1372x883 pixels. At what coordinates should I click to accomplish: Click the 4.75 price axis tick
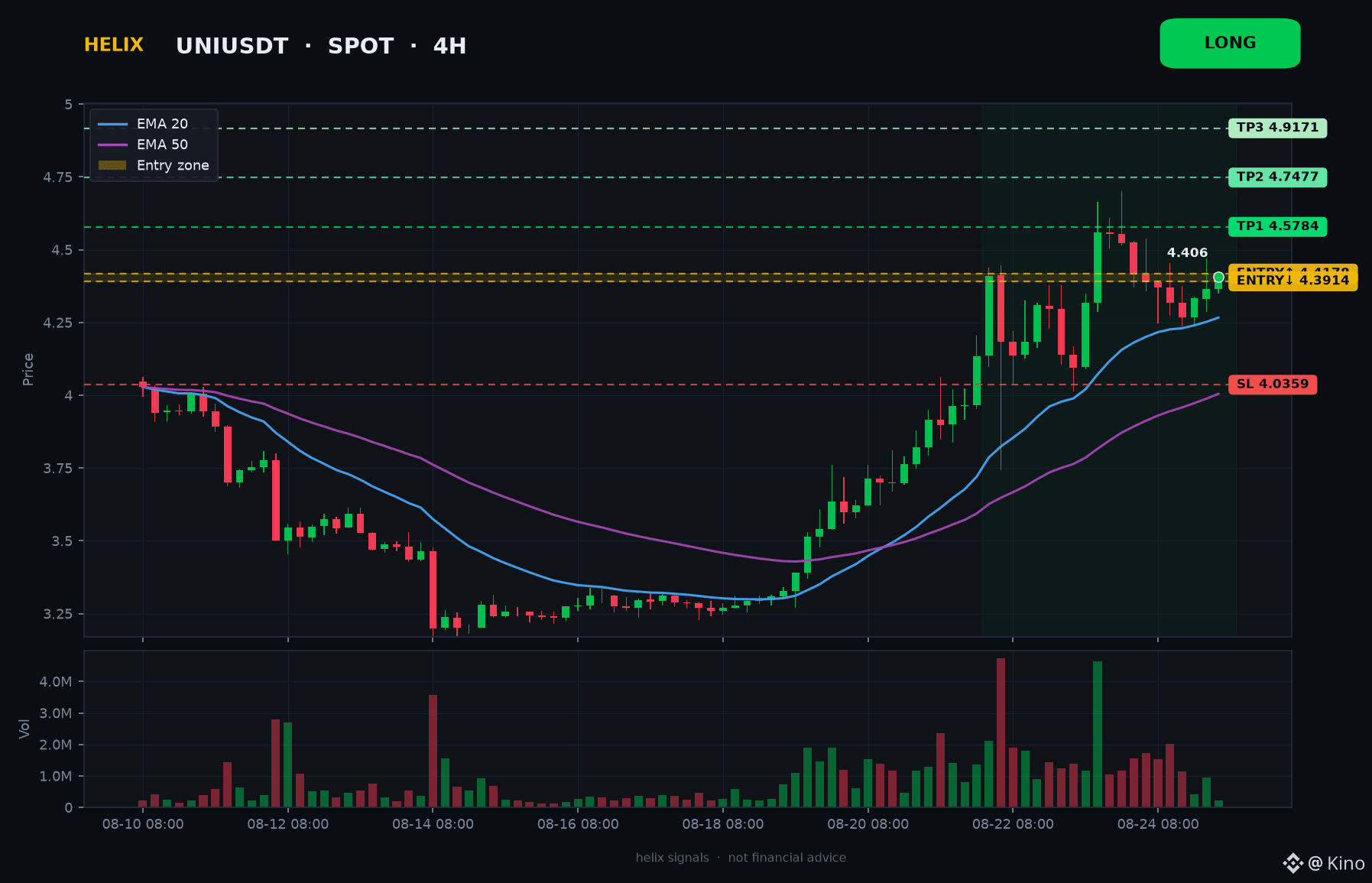tap(58, 177)
